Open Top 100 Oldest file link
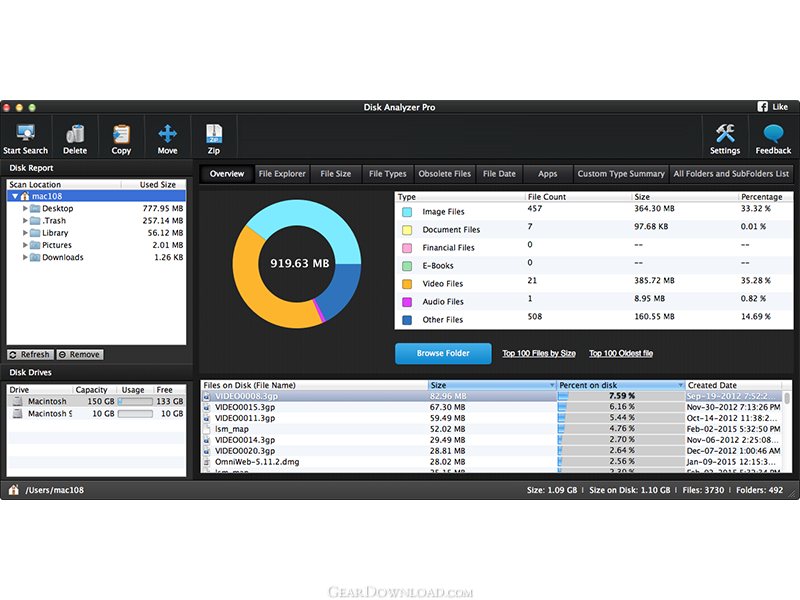The width and height of the screenshot is (800, 600). pyautogui.click(x=621, y=353)
